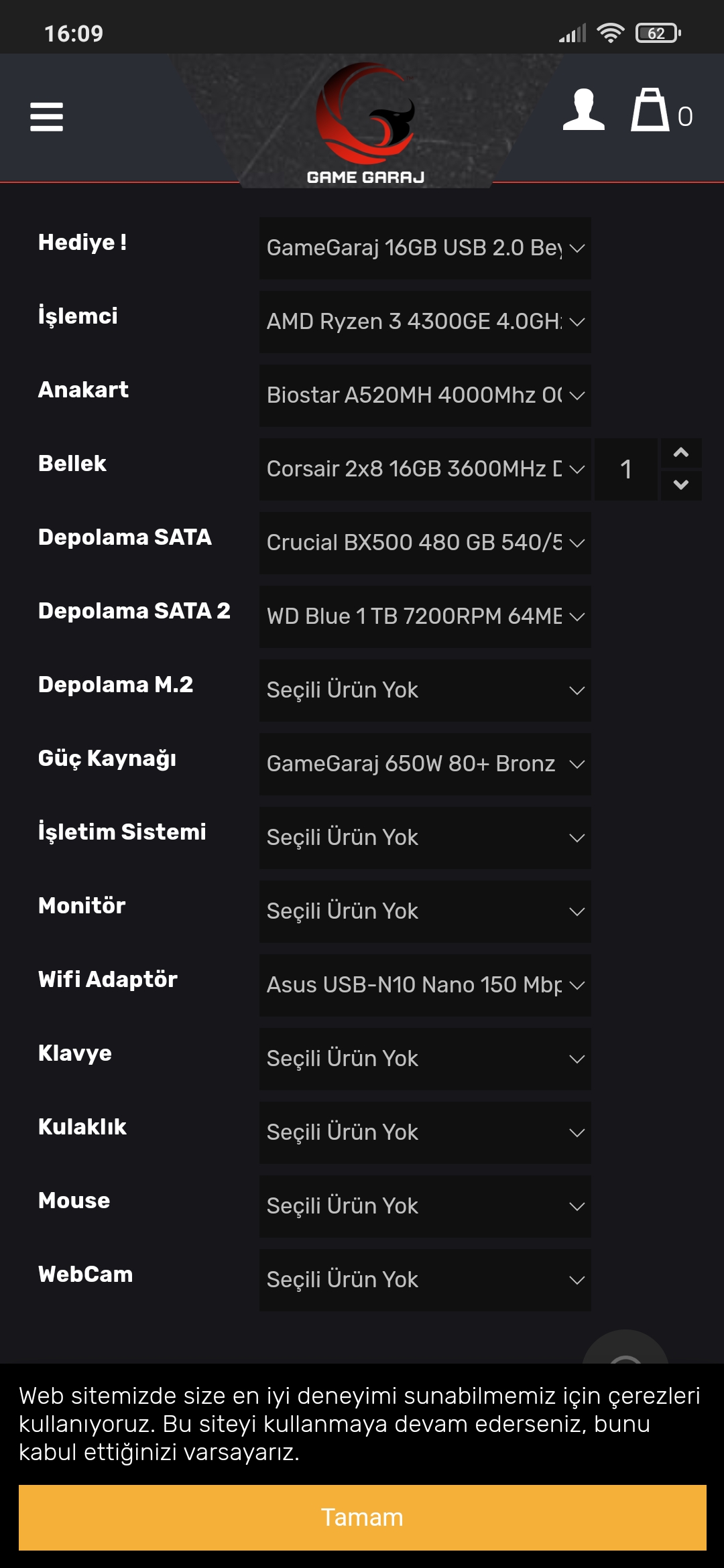
Task: Decrease Bellek quantity with down arrow
Action: (x=681, y=484)
